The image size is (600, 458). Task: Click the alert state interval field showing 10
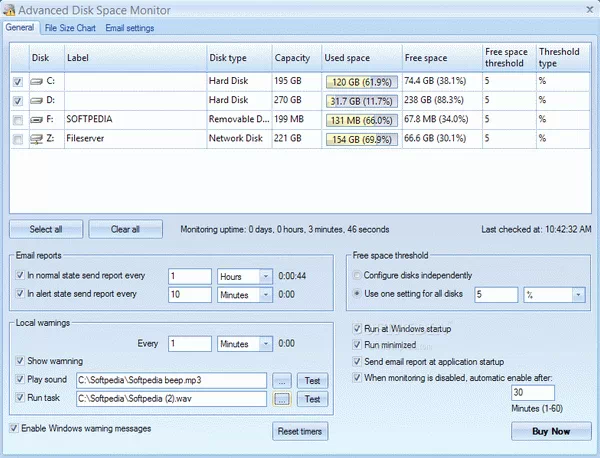click(190, 295)
